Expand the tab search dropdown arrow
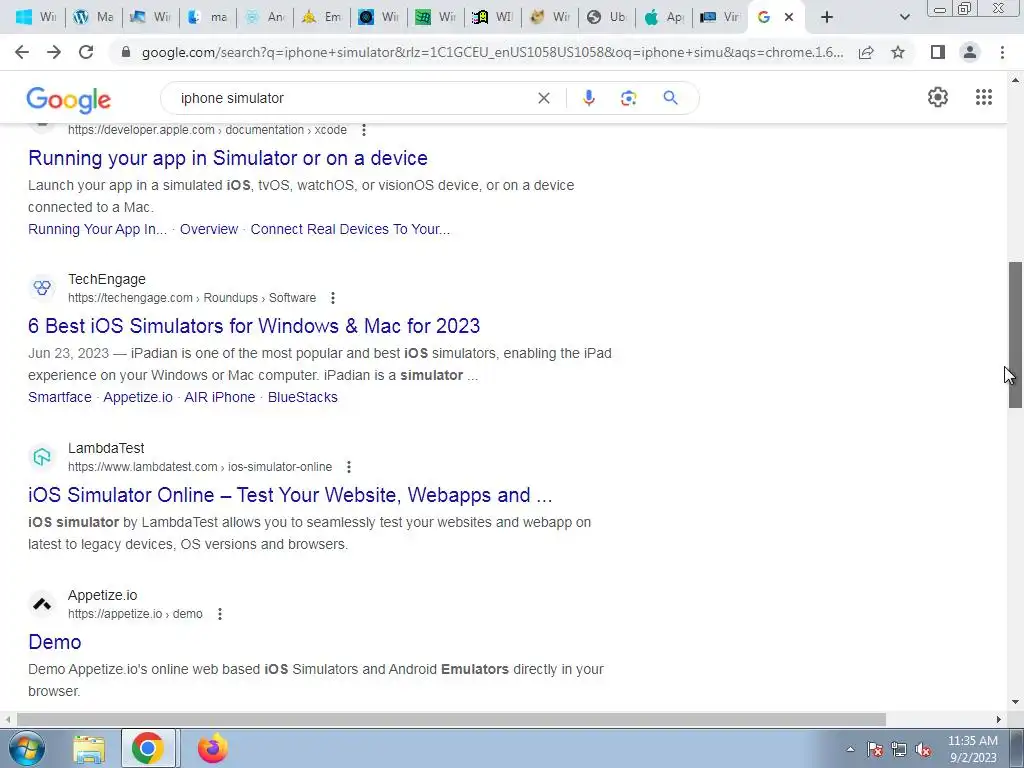 pos(904,18)
